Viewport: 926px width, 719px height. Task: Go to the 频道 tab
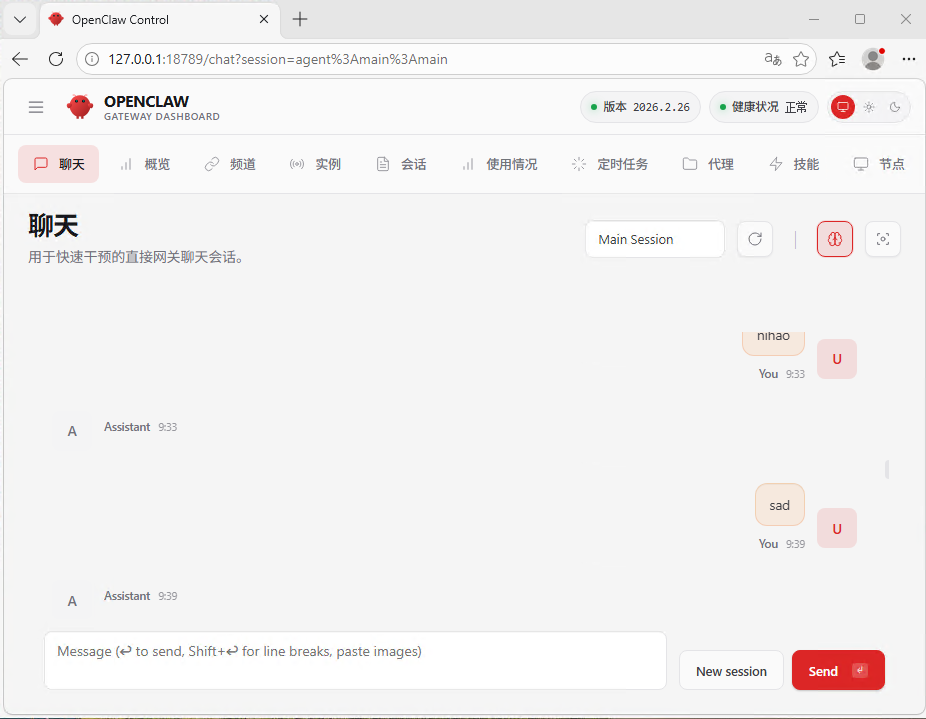230,164
